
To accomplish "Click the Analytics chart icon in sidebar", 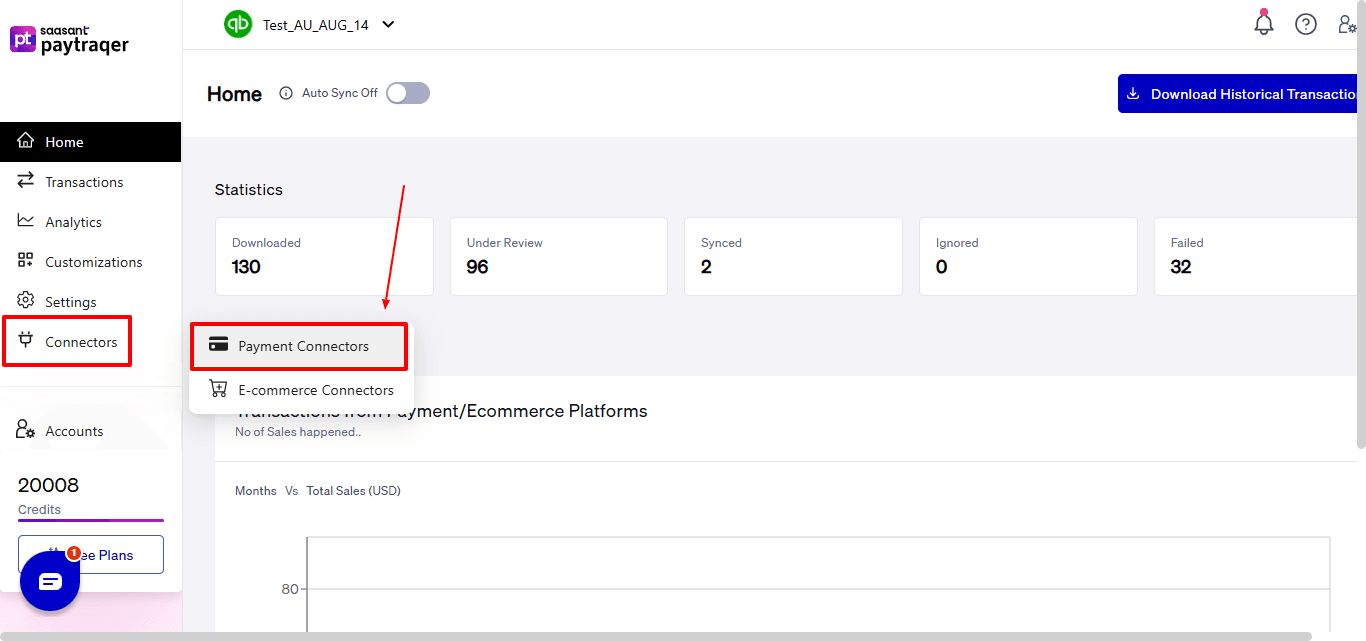I will [x=26, y=222].
